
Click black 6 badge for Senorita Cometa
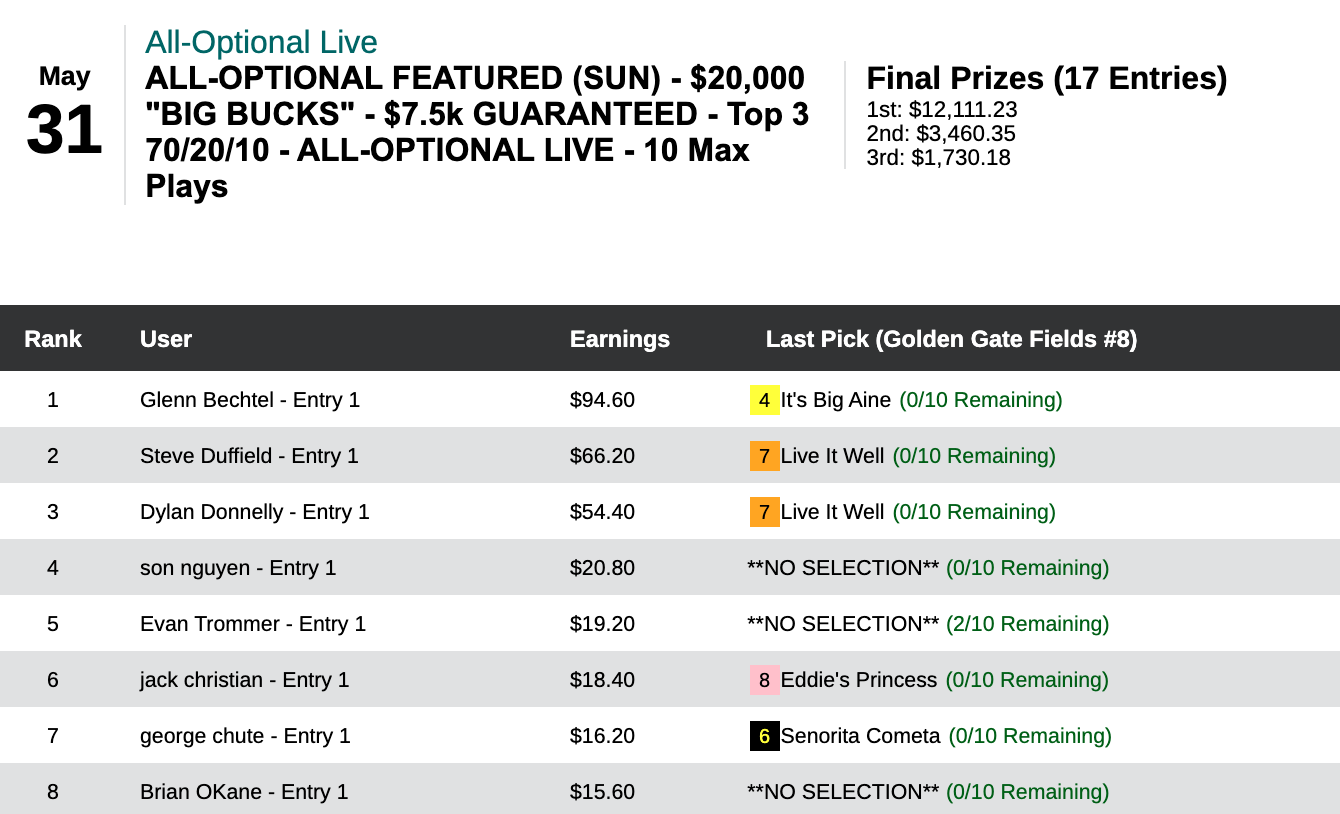click(x=764, y=736)
